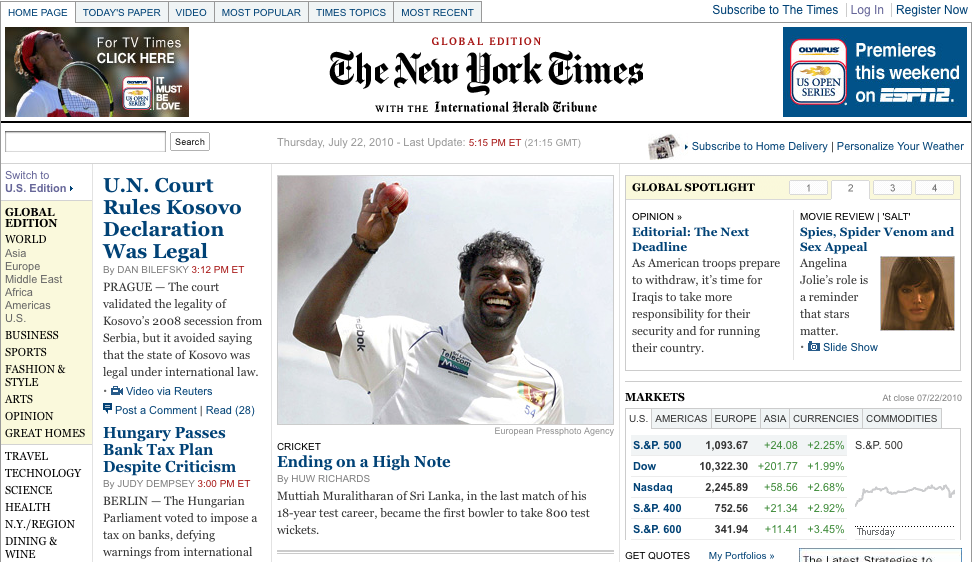Open Ending on a High Note article

tap(363, 462)
